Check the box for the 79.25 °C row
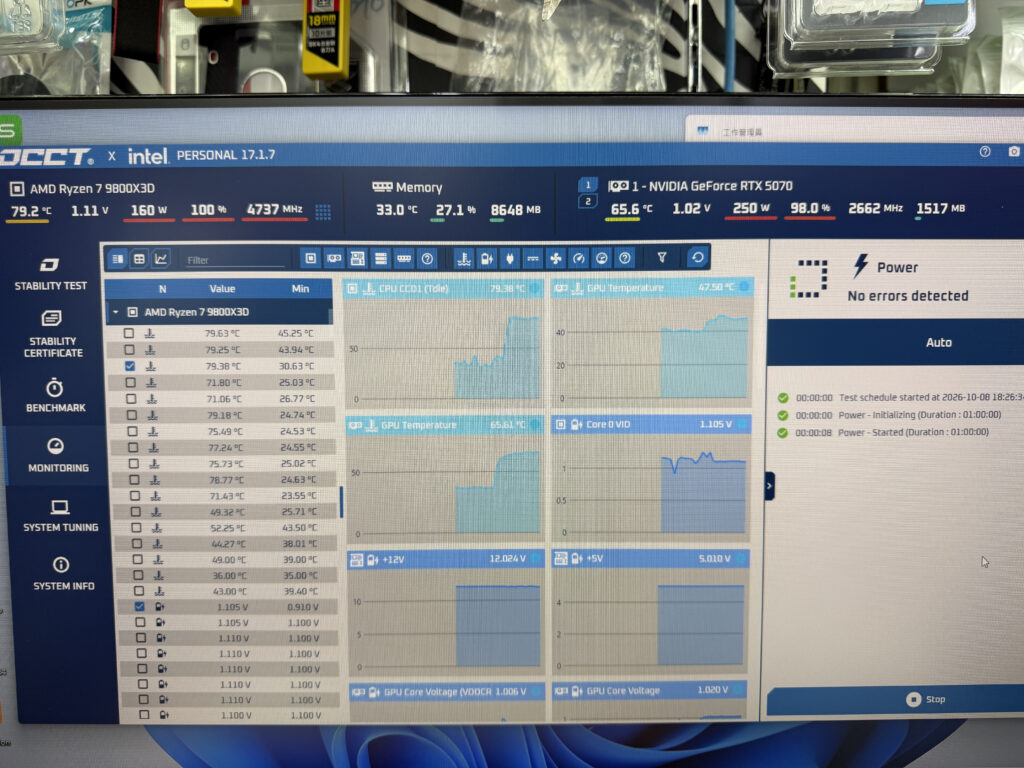Image resolution: width=1024 pixels, height=768 pixels. click(129, 349)
